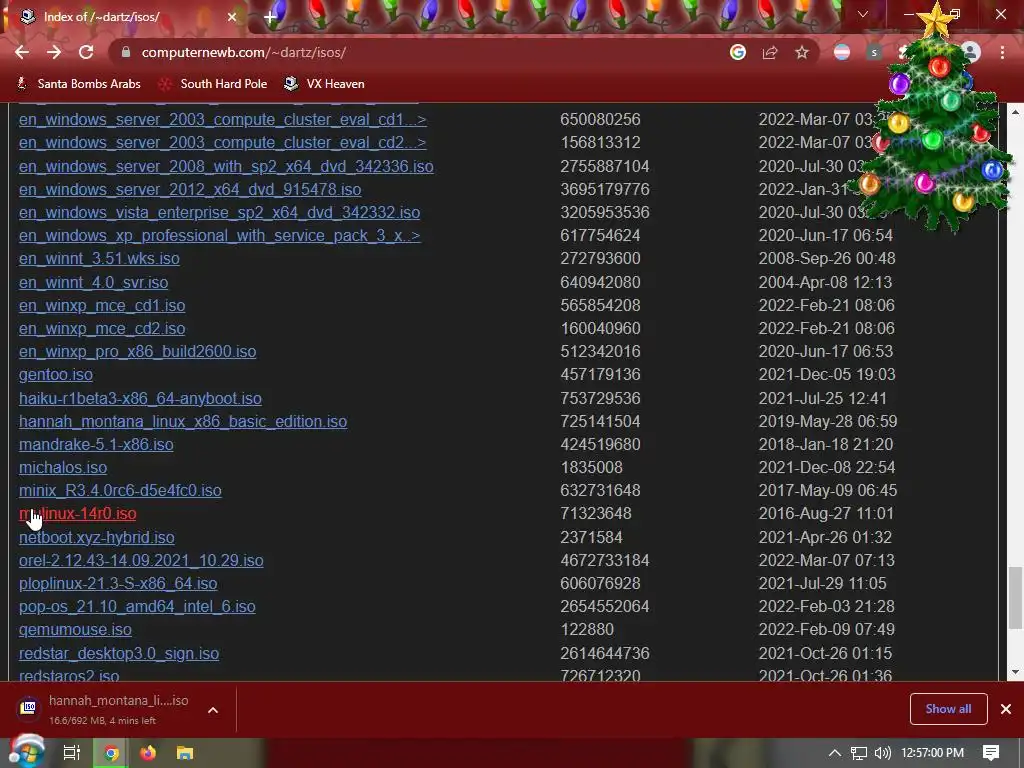Open the Windows Start button

tap(26, 752)
